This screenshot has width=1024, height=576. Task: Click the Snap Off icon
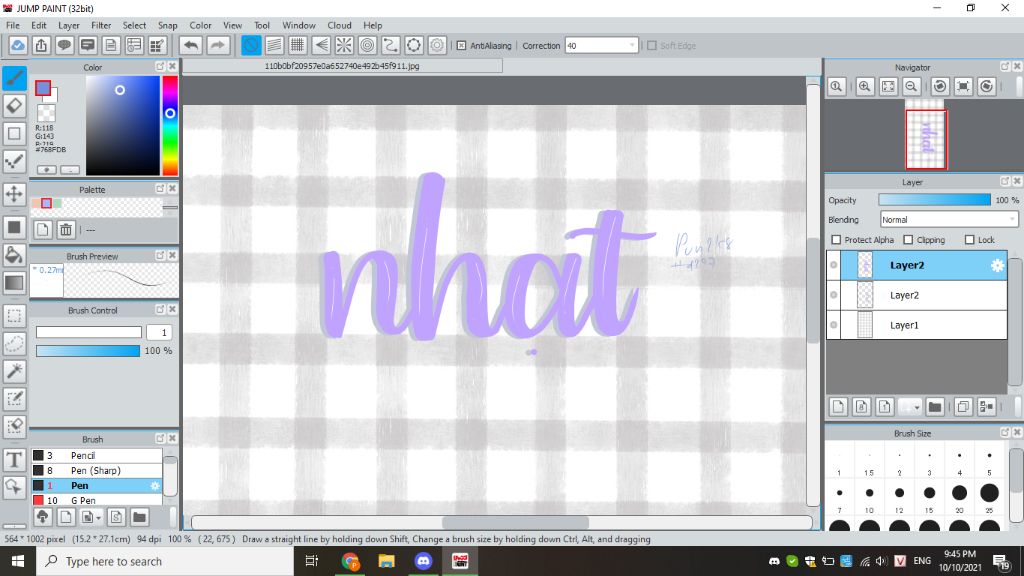coord(251,45)
